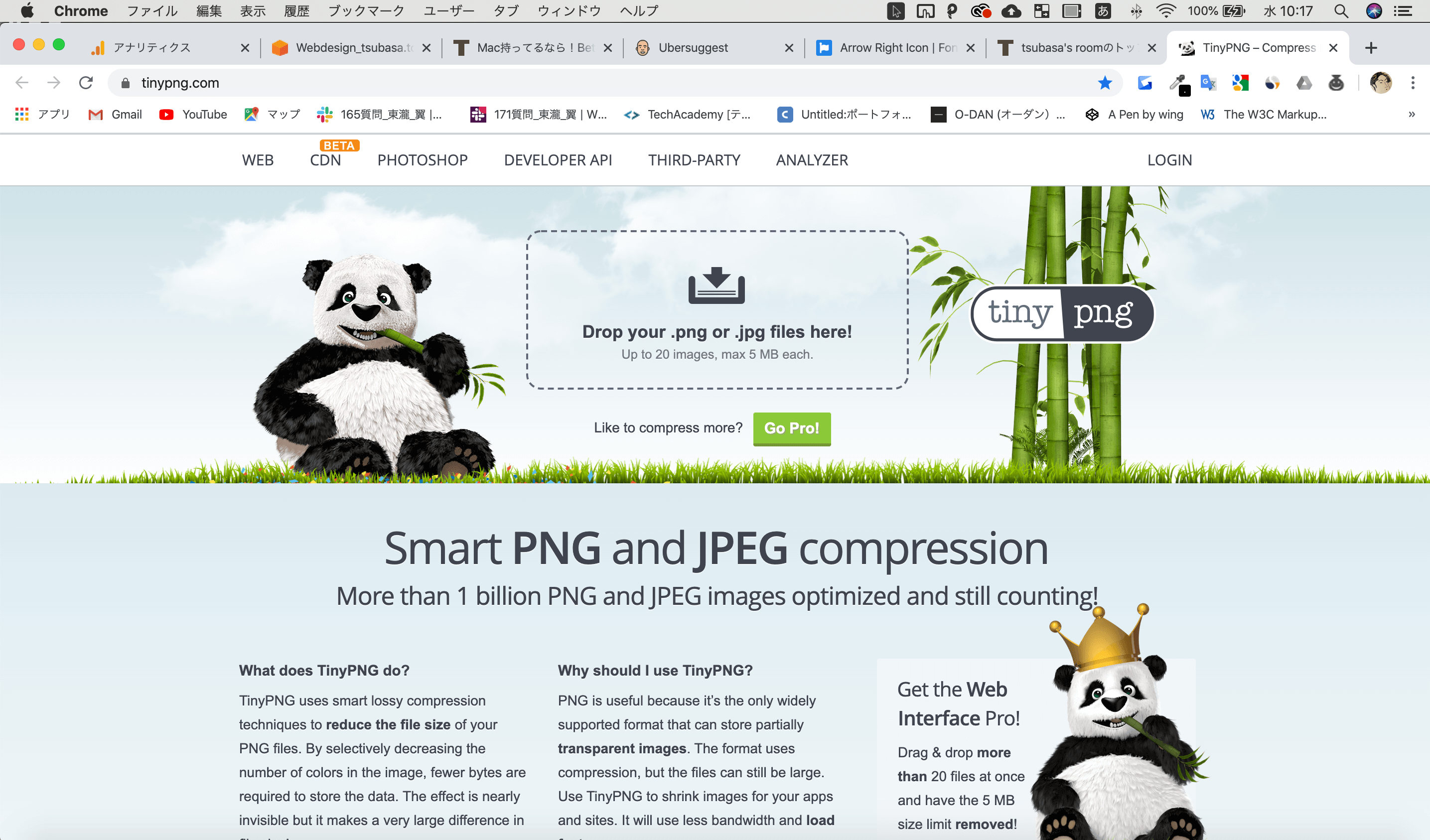Click the site lock icon
Image resolution: width=1430 pixels, height=840 pixels.
(126, 83)
